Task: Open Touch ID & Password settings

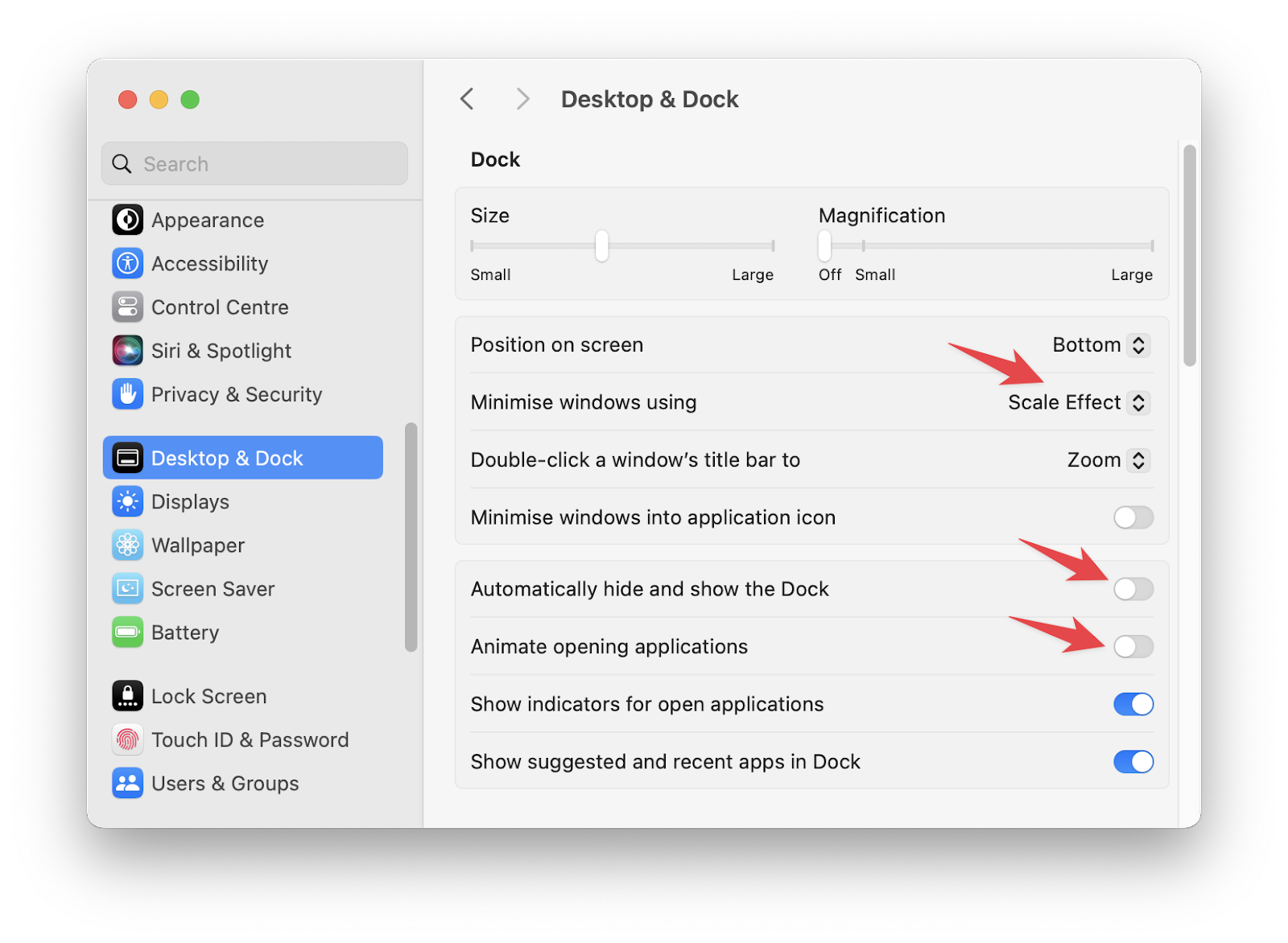Action: point(127,739)
